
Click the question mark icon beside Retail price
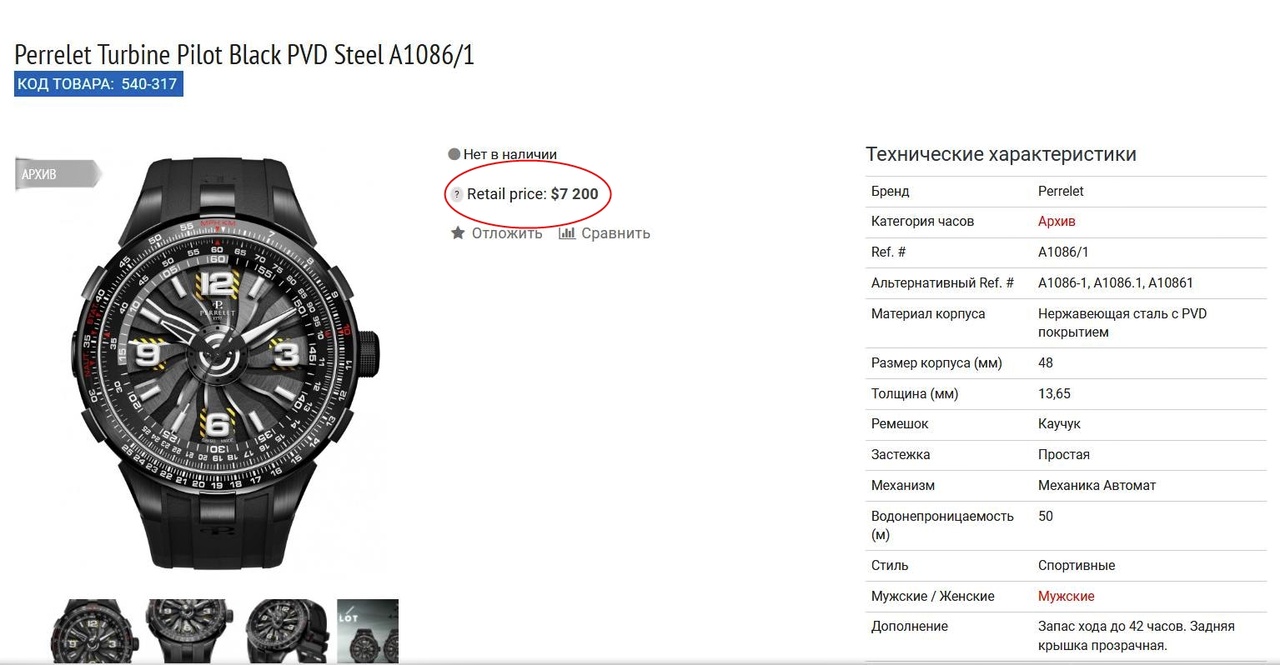(457, 195)
